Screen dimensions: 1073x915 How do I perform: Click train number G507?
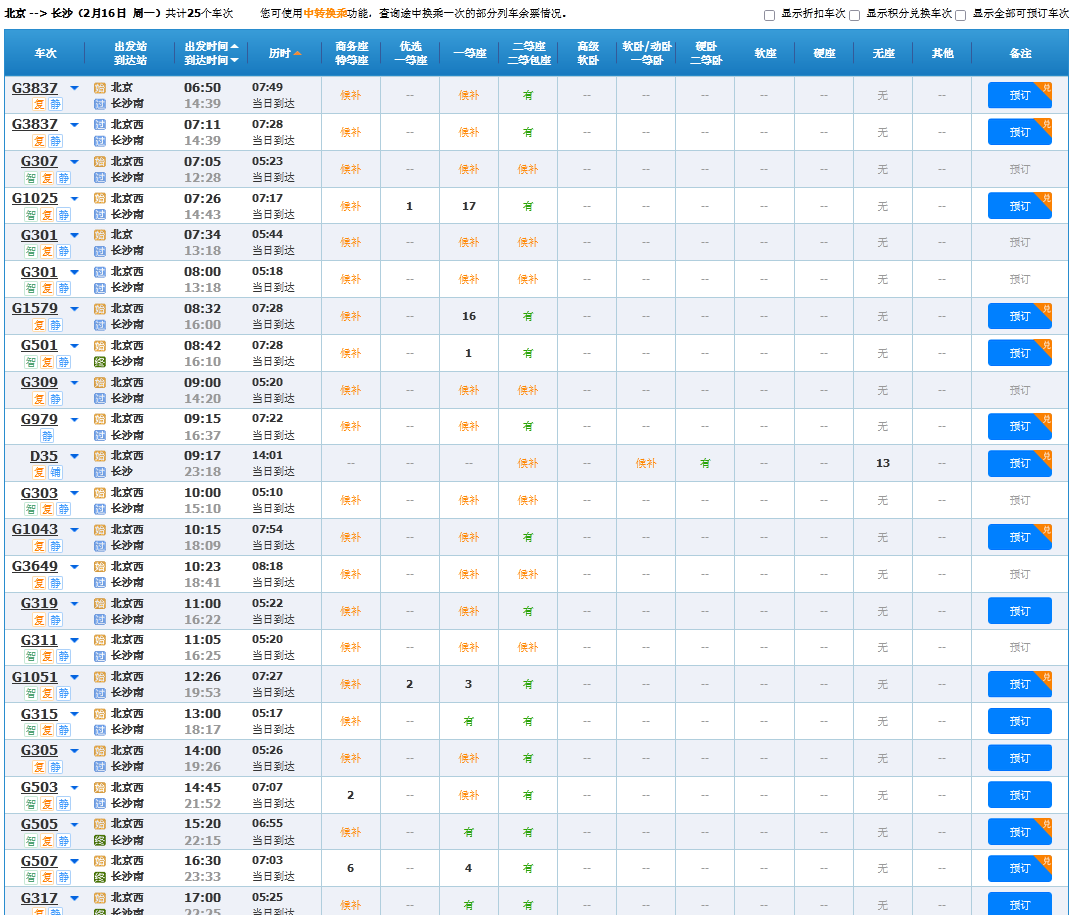click(39, 861)
